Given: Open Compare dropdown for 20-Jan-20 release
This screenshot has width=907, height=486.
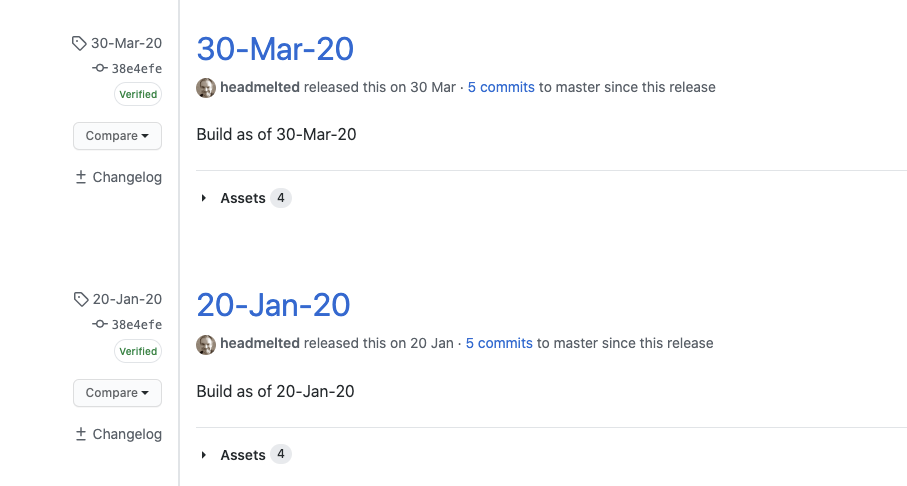Looking at the screenshot, I should pyautogui.click(x=117, y=393).
